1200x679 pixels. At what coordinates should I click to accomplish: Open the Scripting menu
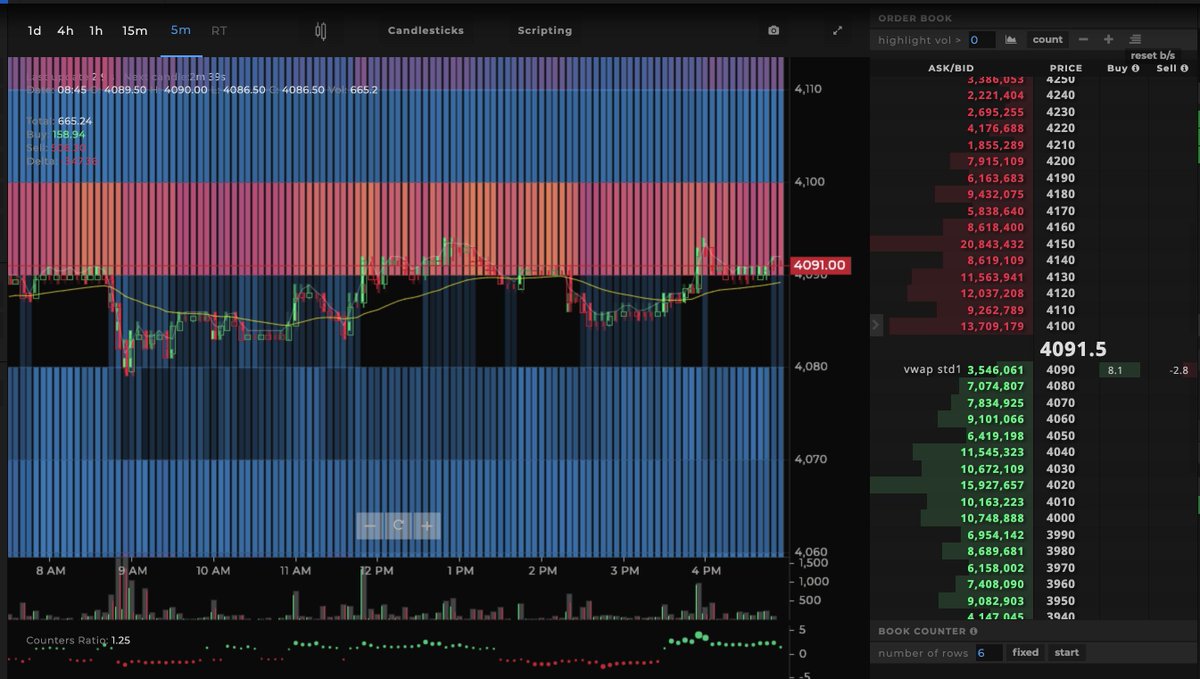click(544, 31)
